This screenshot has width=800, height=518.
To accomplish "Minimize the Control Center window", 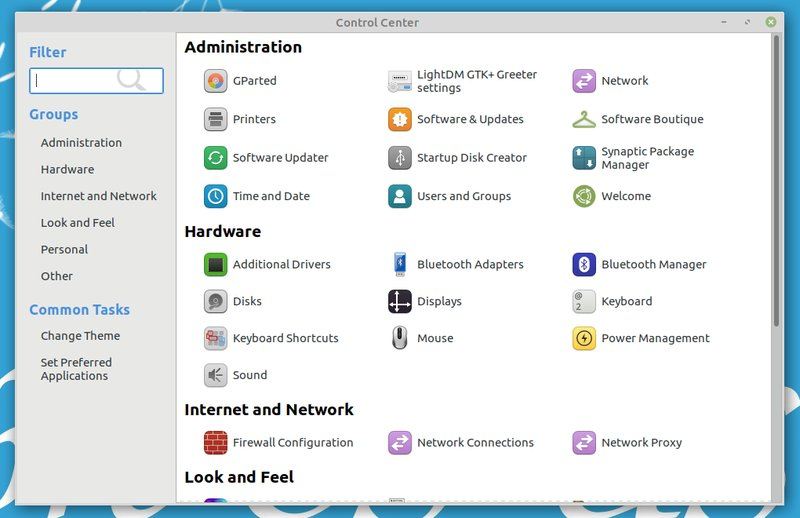I will coord(724,22).
